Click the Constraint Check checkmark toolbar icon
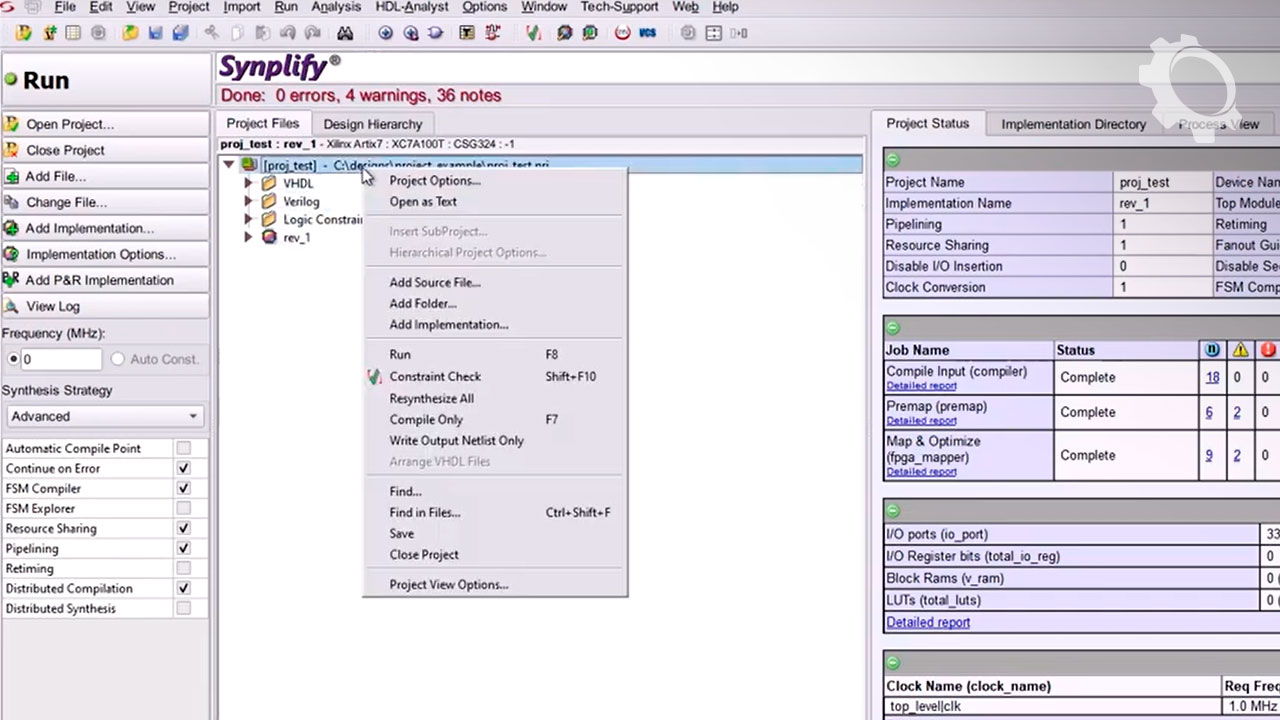 click(x=534, y=33)
